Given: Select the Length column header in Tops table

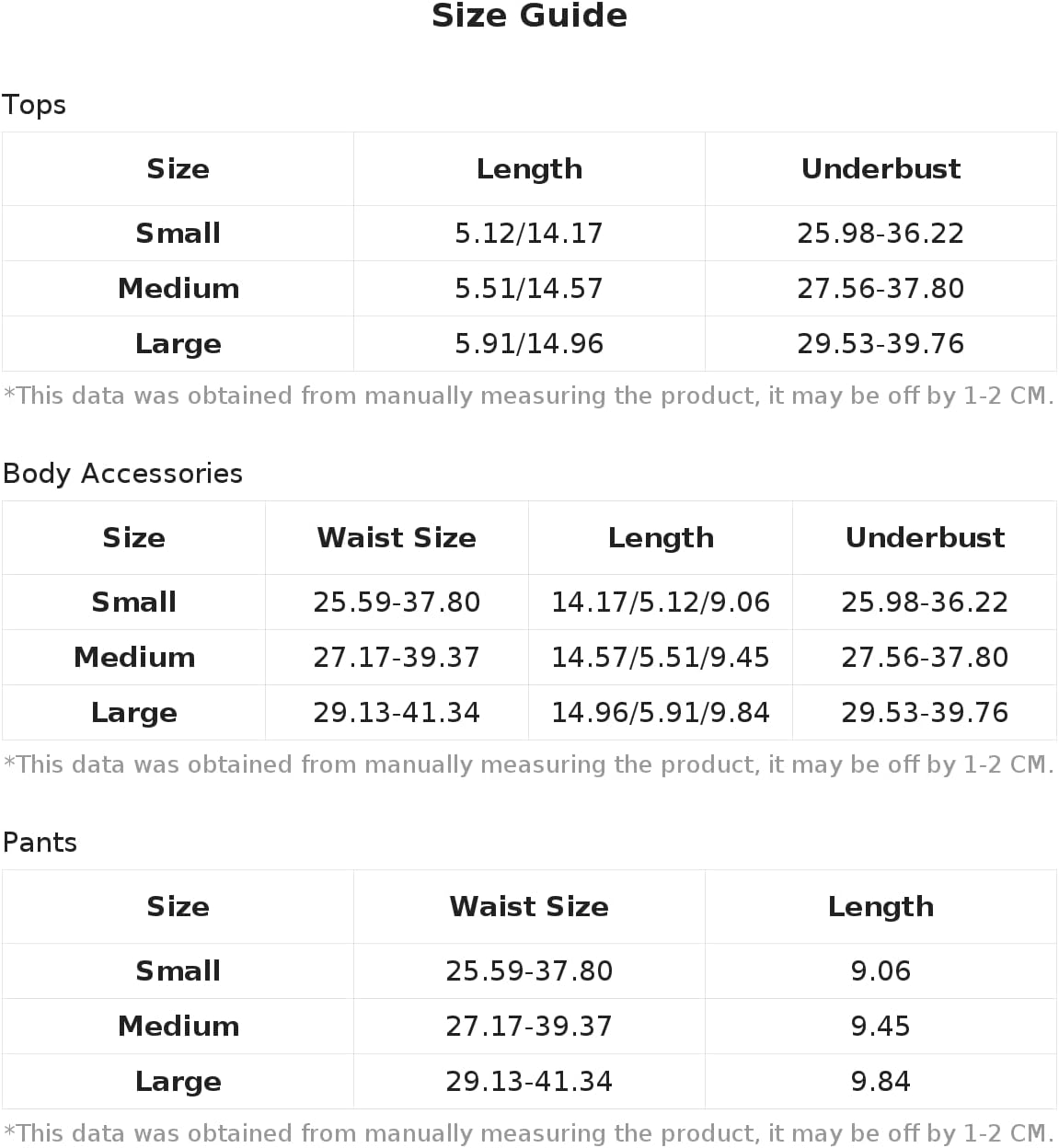Looking at the screenshot, I should (529, 169).
